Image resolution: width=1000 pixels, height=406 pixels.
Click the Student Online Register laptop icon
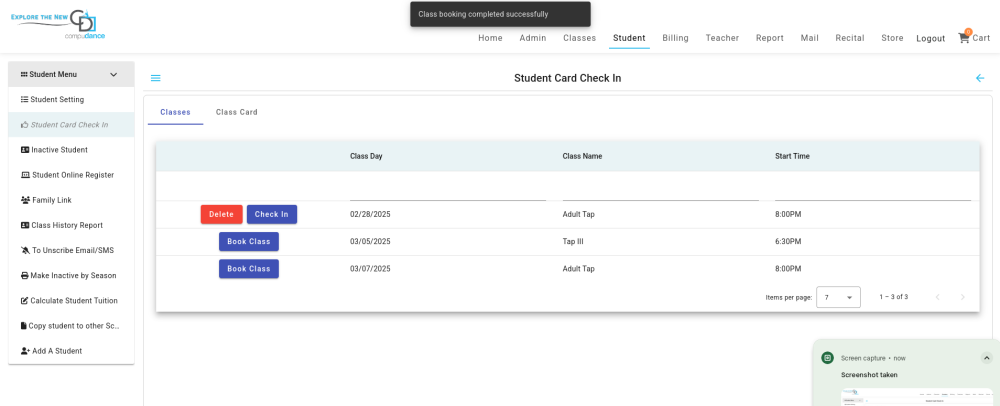pos(26,175)
